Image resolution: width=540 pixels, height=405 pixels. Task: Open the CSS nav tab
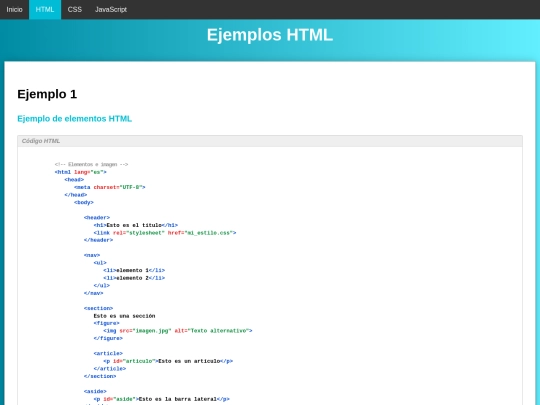(75, 10)
